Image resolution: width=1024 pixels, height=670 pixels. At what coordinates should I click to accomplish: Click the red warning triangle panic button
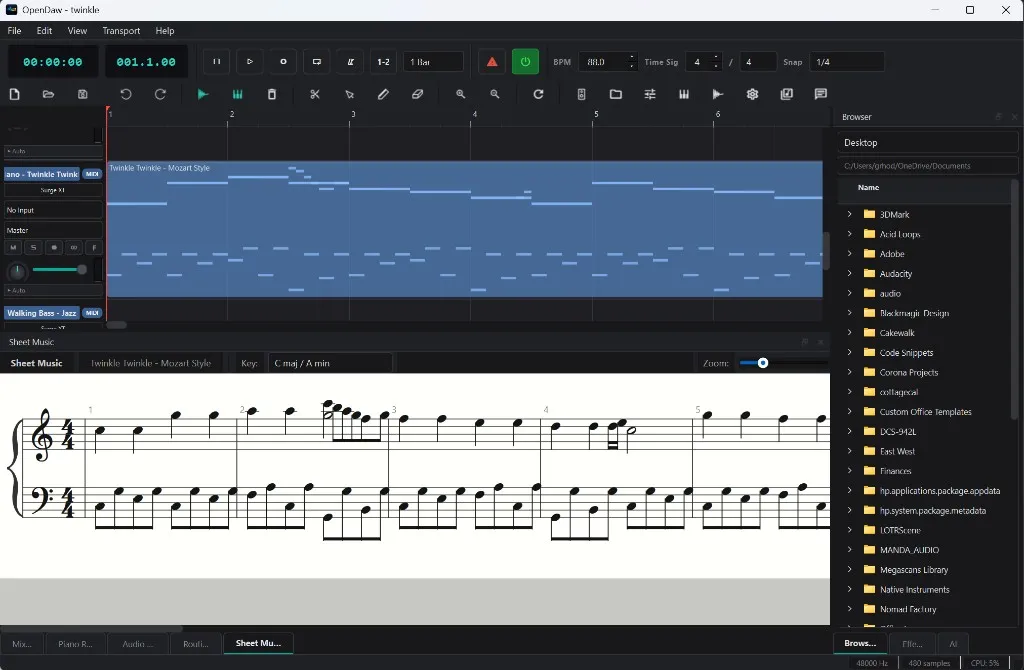(x=492, y=61)
